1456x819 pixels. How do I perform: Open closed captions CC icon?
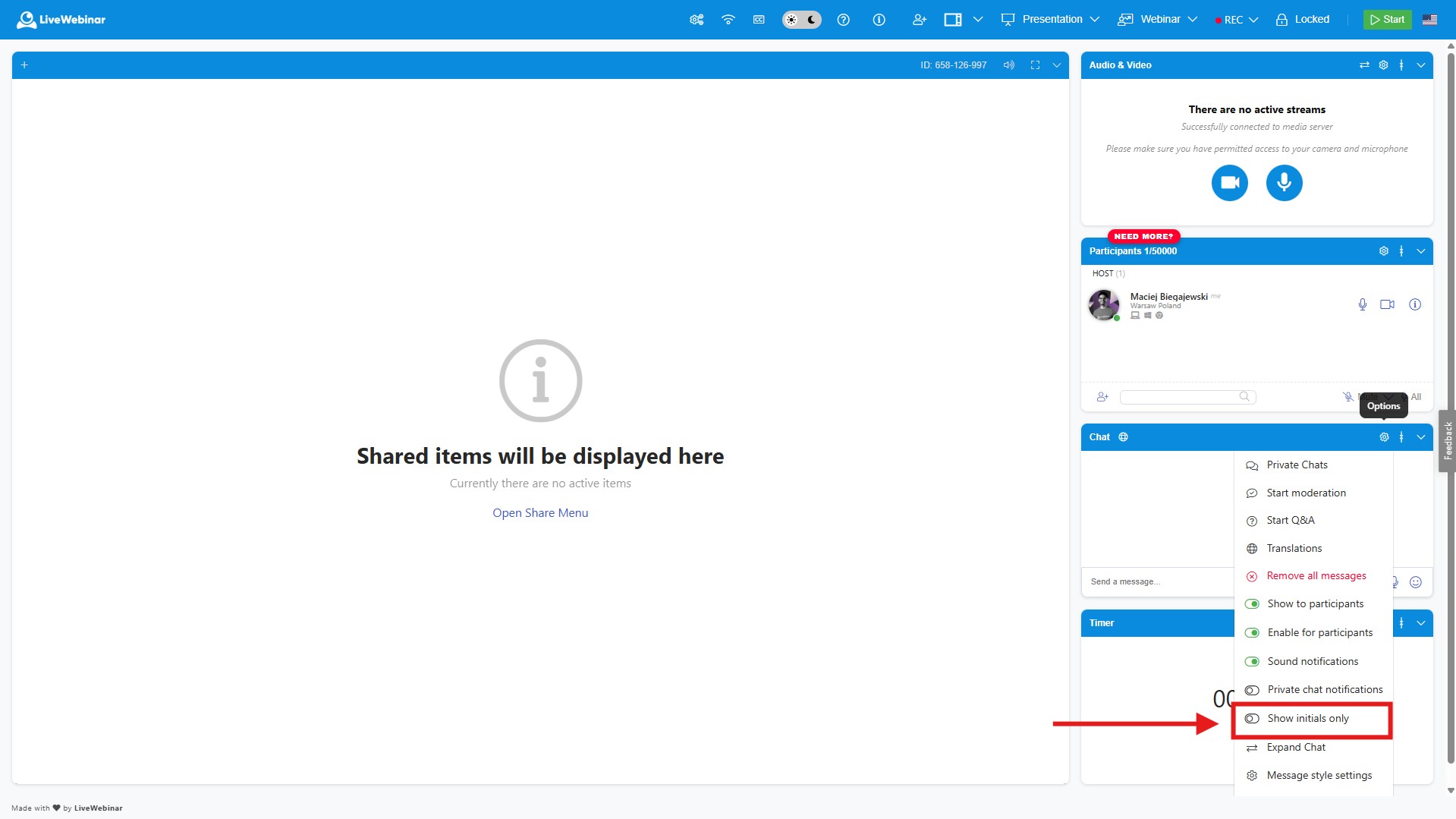click(759, 20)
